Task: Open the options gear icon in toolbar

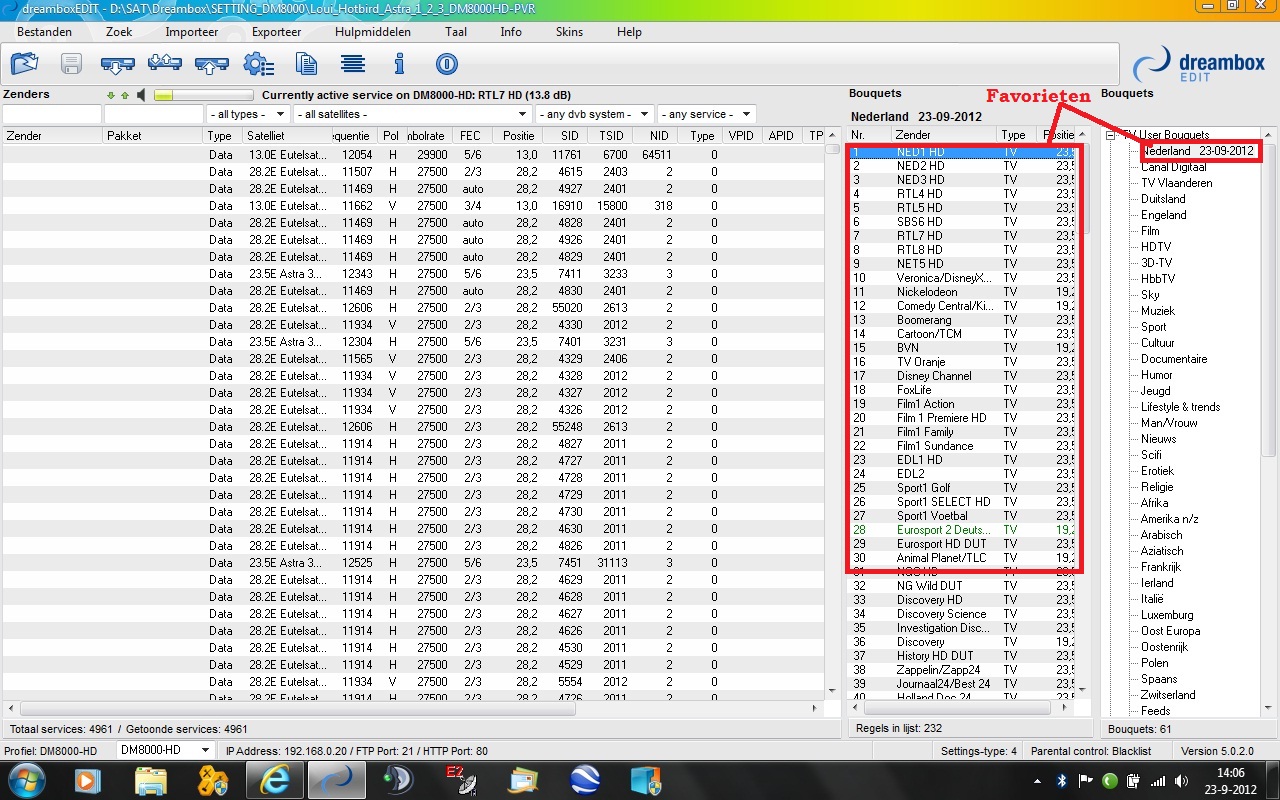Action: tap(259, 65)
